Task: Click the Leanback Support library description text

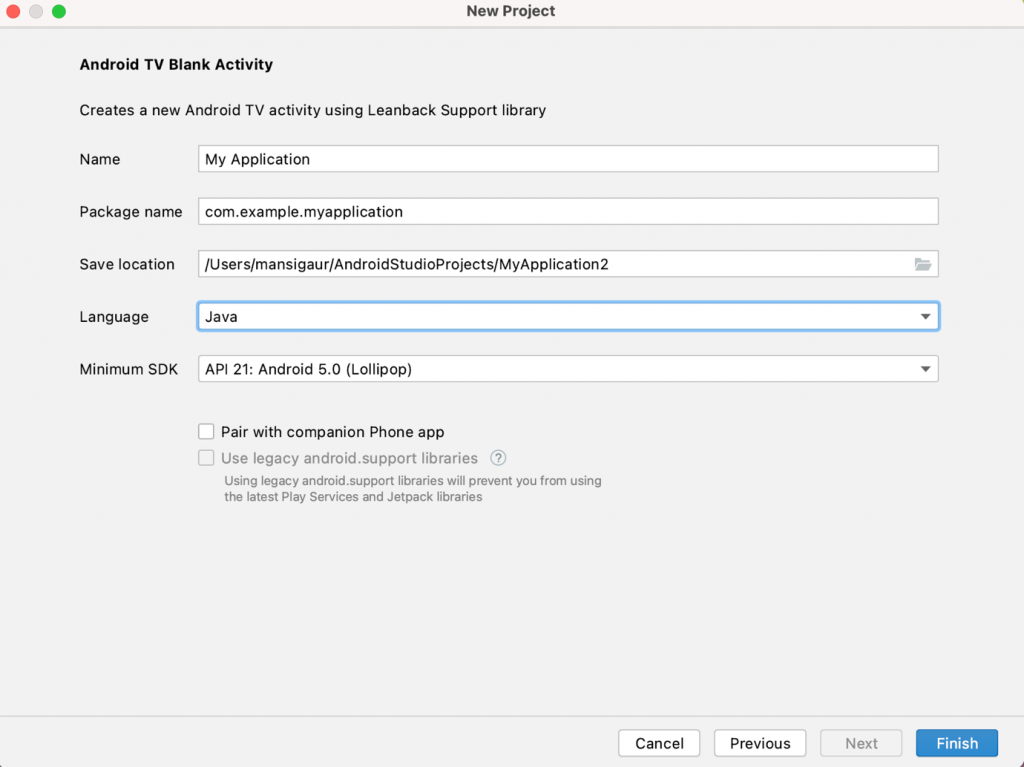Action: [x=313, y=110]
